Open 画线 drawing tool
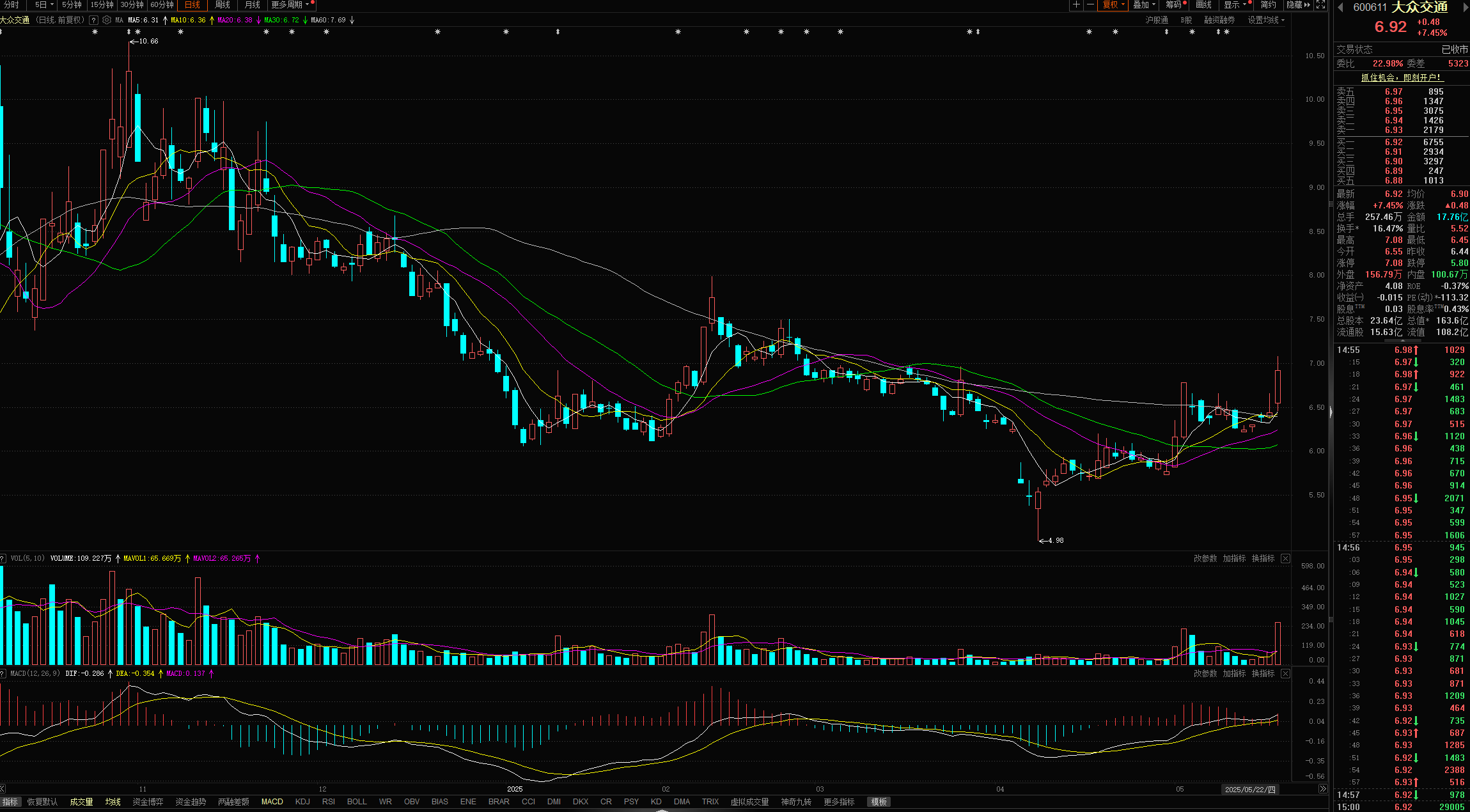 pos(1204,4)
